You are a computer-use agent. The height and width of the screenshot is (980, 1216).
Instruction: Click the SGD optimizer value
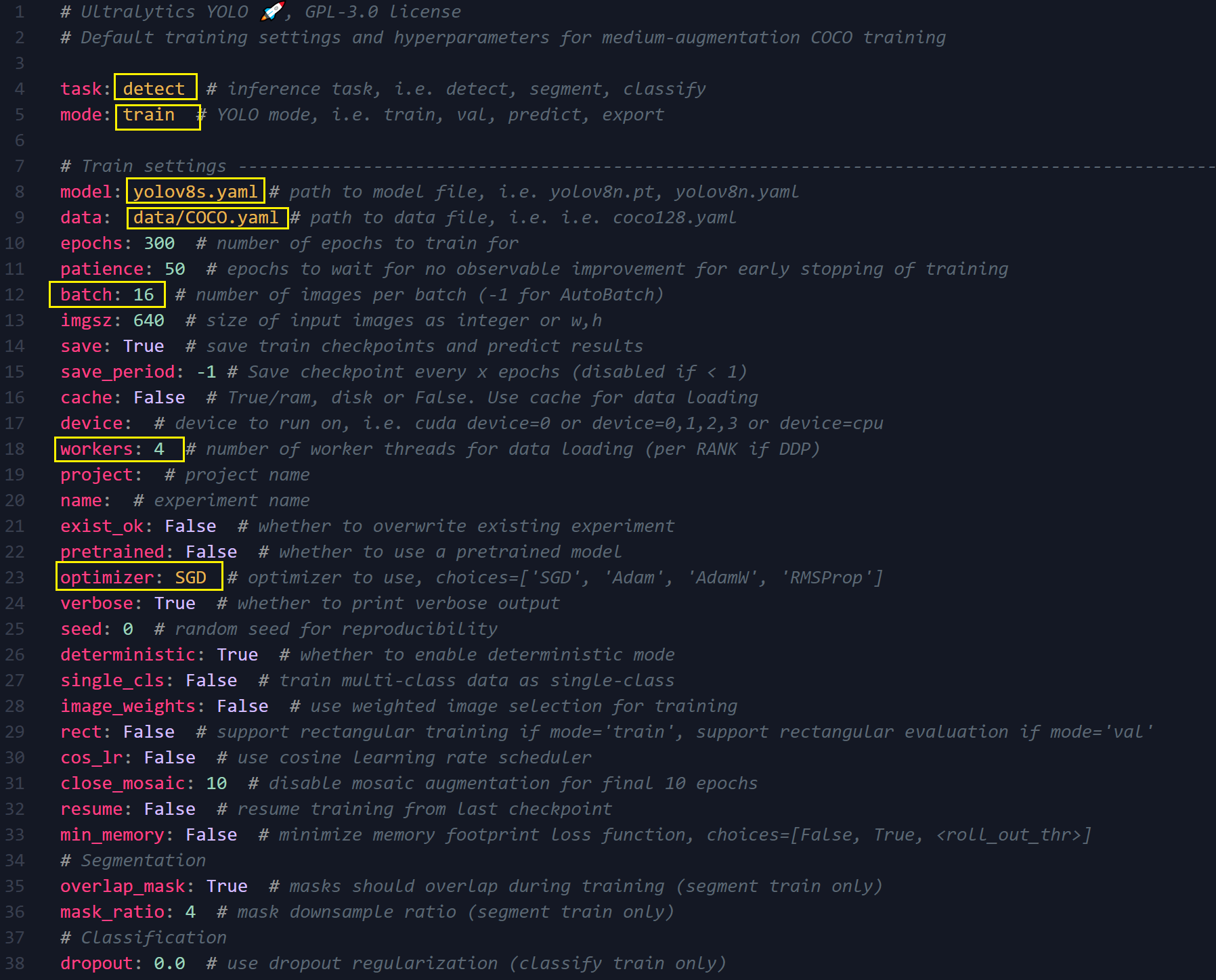191,577
